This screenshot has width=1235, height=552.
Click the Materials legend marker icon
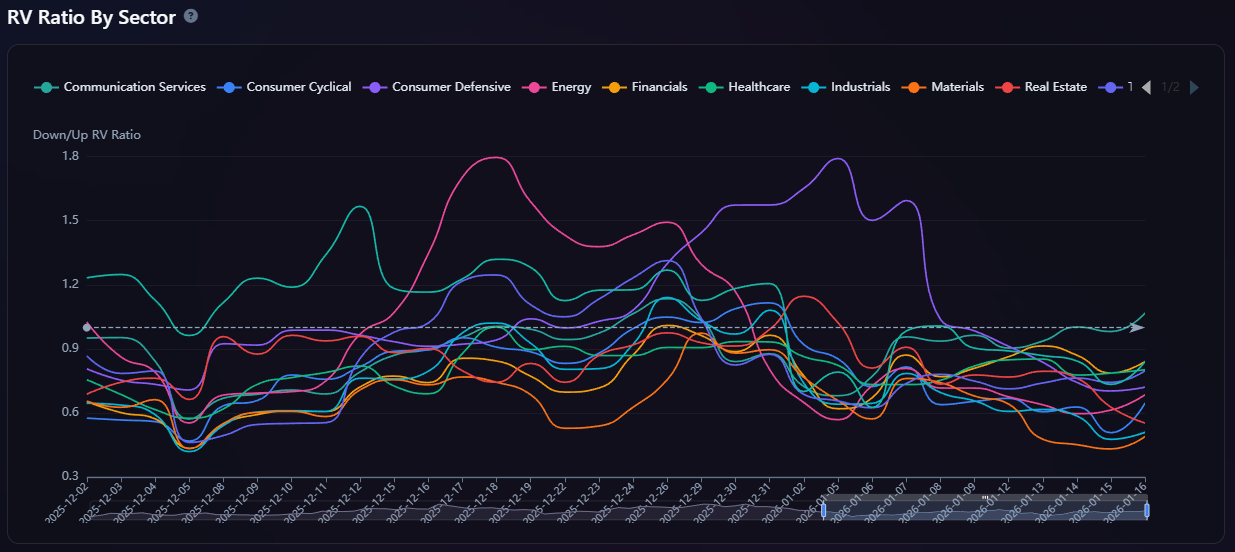[x=914, y=87]
